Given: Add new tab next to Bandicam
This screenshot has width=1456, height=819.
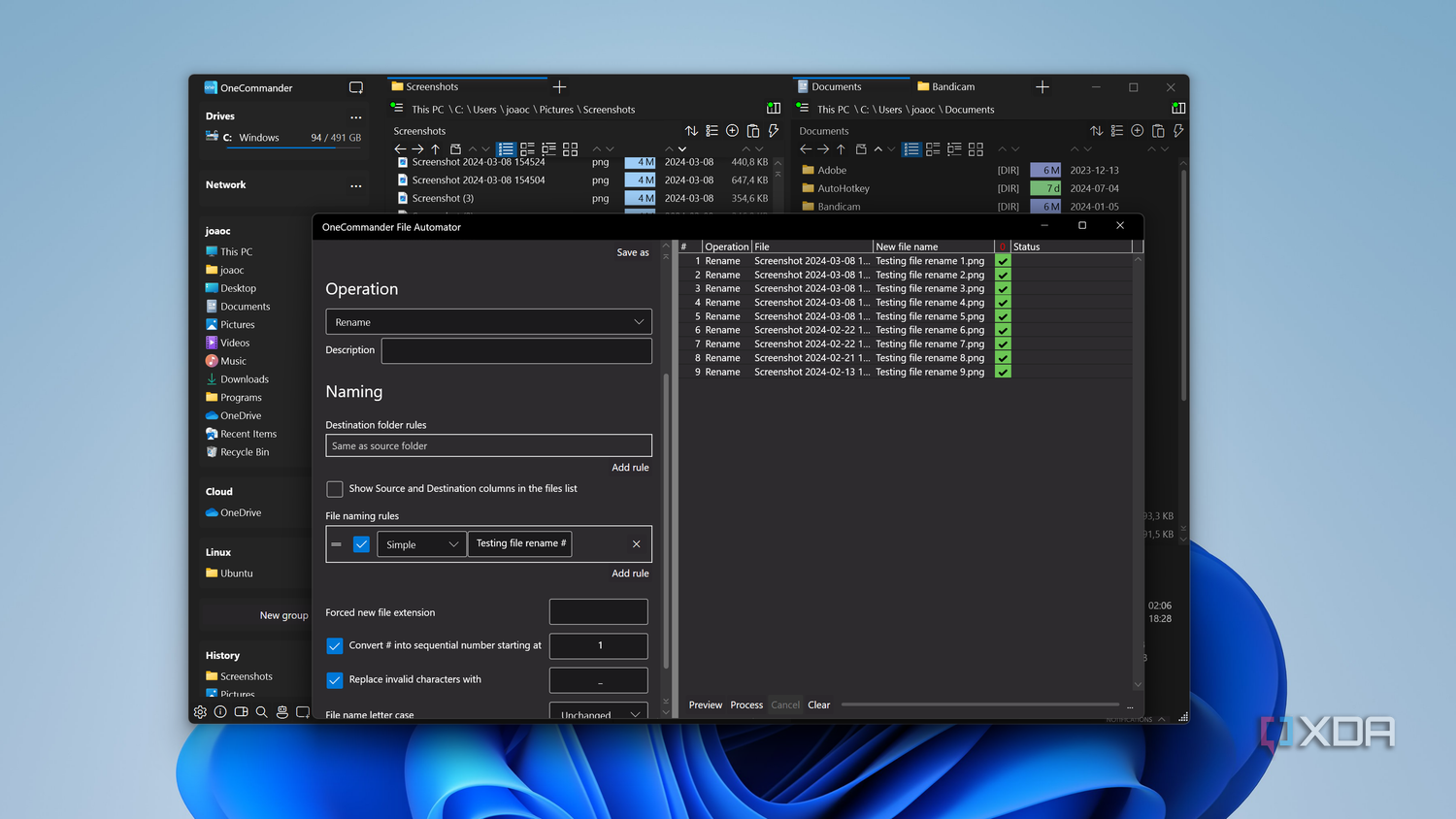Looking at the screenshot, I should point(1042,87).
